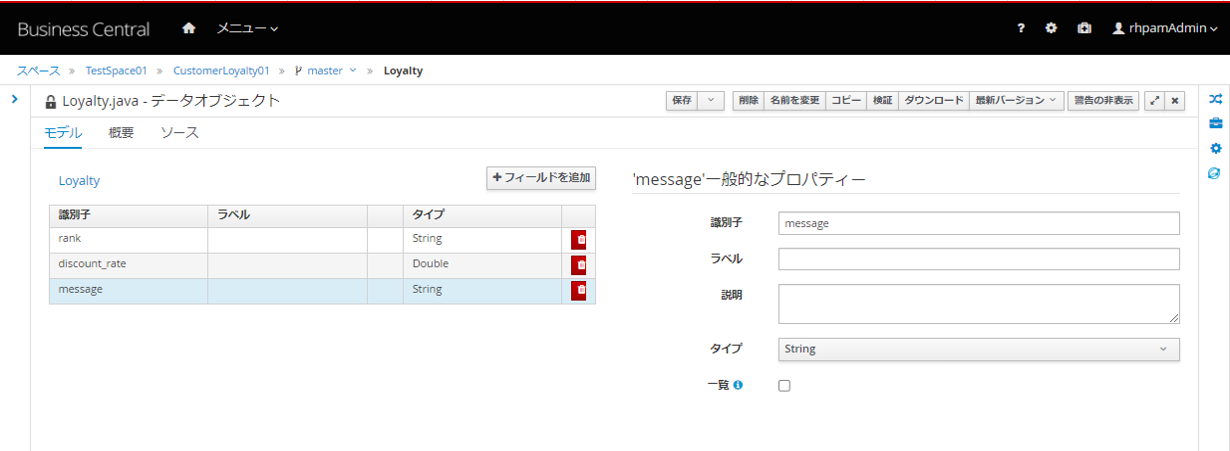
Task: Delete the rank field trash icon
Action: pos(579,240)
